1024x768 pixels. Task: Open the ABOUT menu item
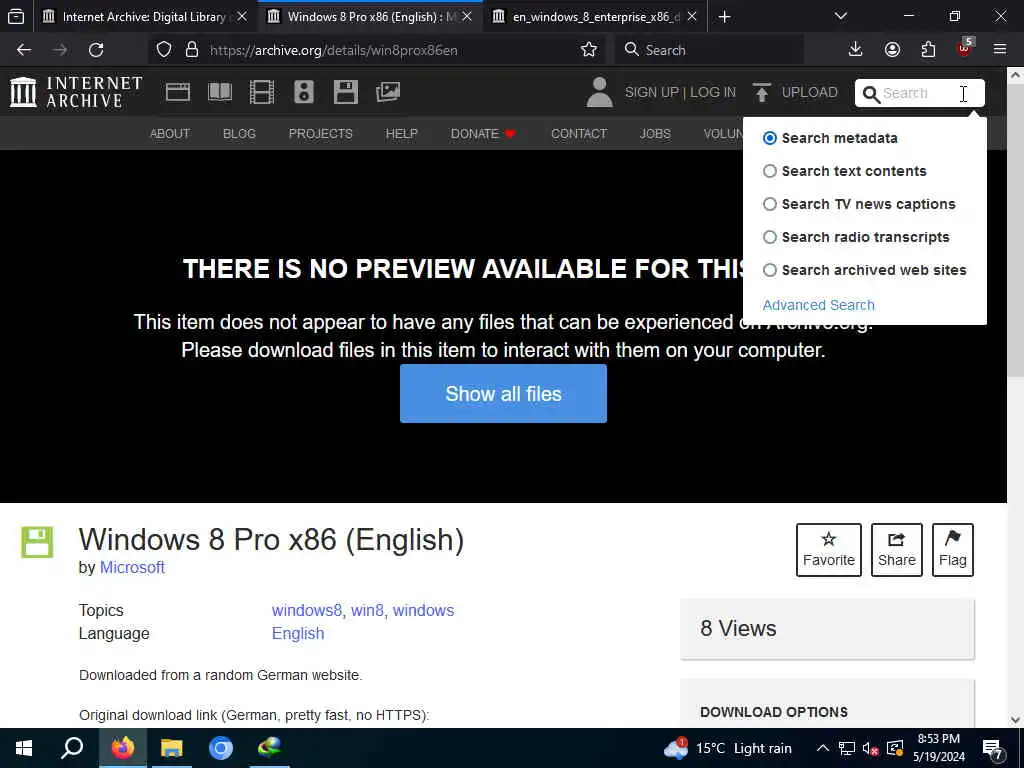pos(170,134)
